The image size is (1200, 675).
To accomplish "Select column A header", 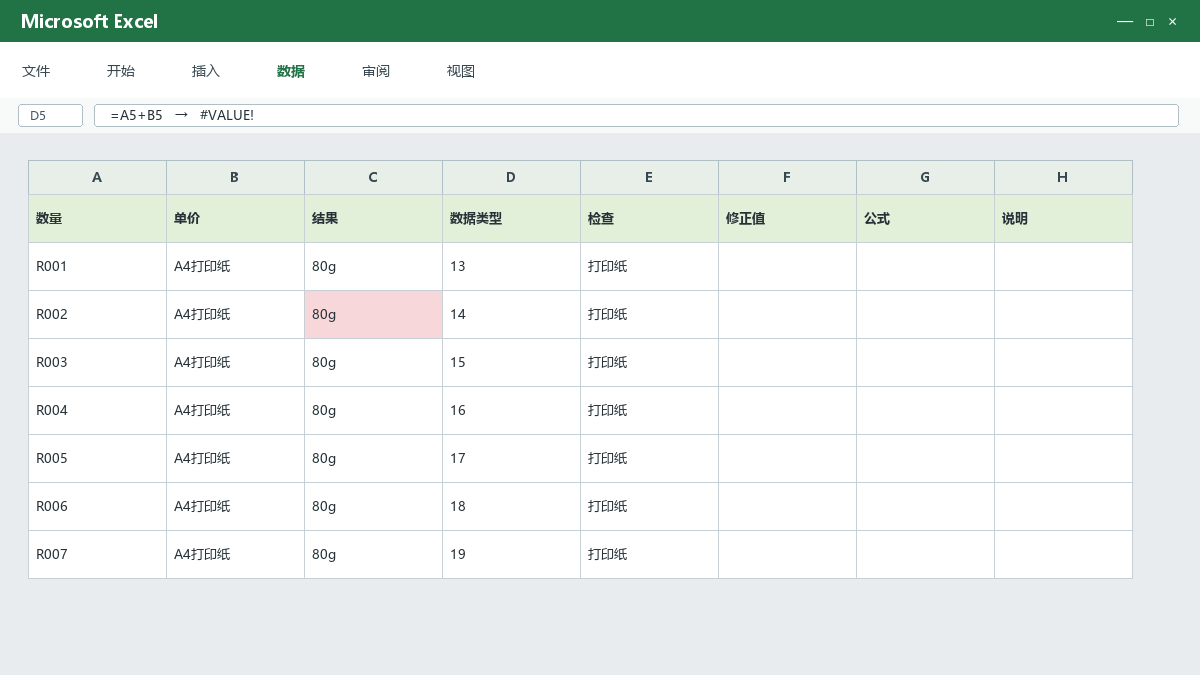I will point(97,177).
